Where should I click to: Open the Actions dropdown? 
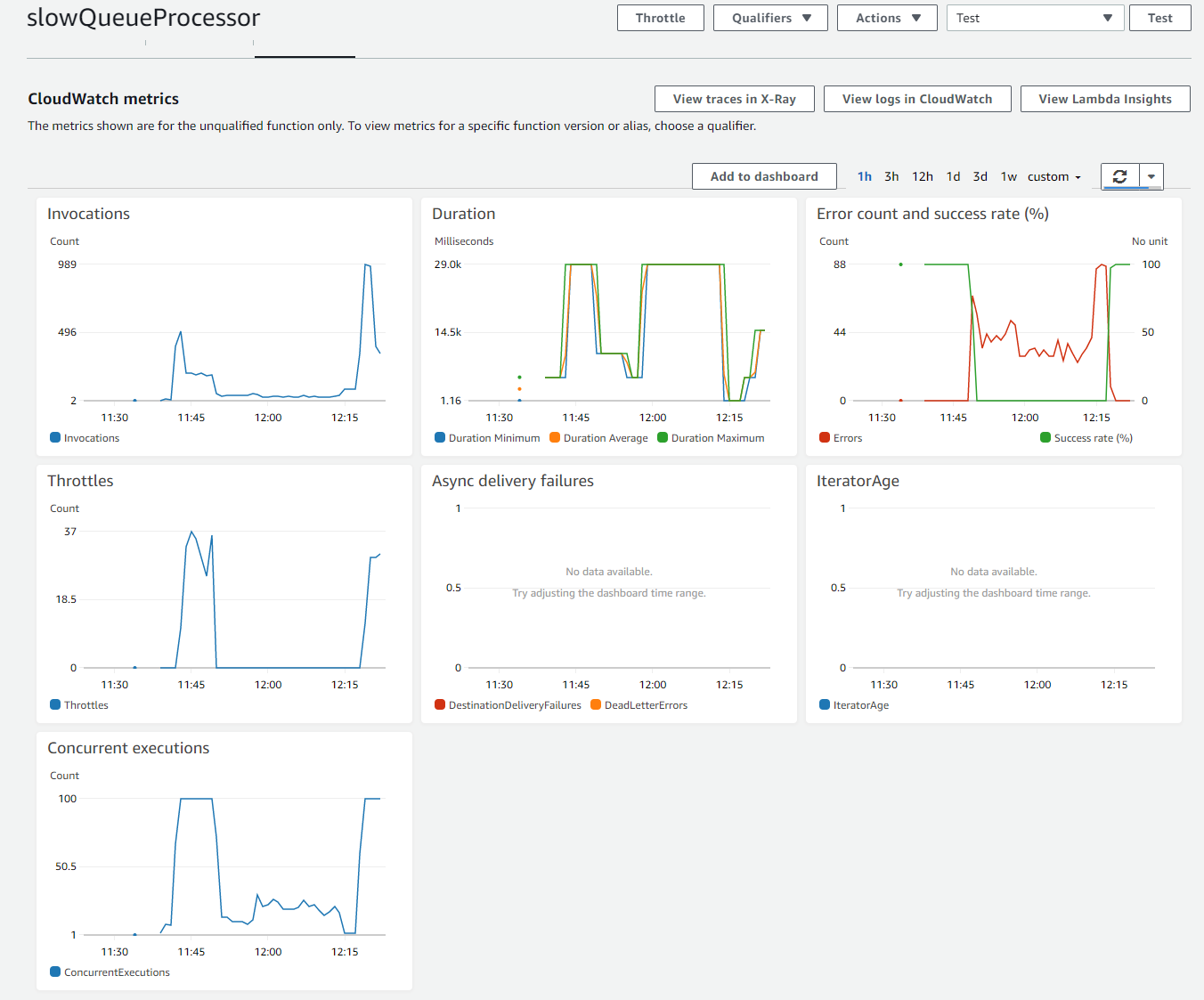click(x=886, y=17)
